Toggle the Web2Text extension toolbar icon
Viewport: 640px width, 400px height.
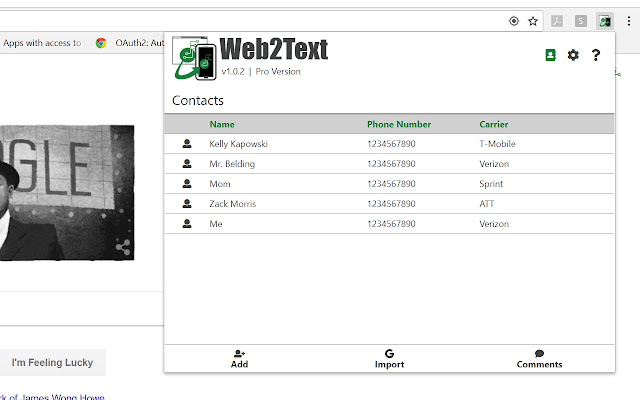point(604,21)
